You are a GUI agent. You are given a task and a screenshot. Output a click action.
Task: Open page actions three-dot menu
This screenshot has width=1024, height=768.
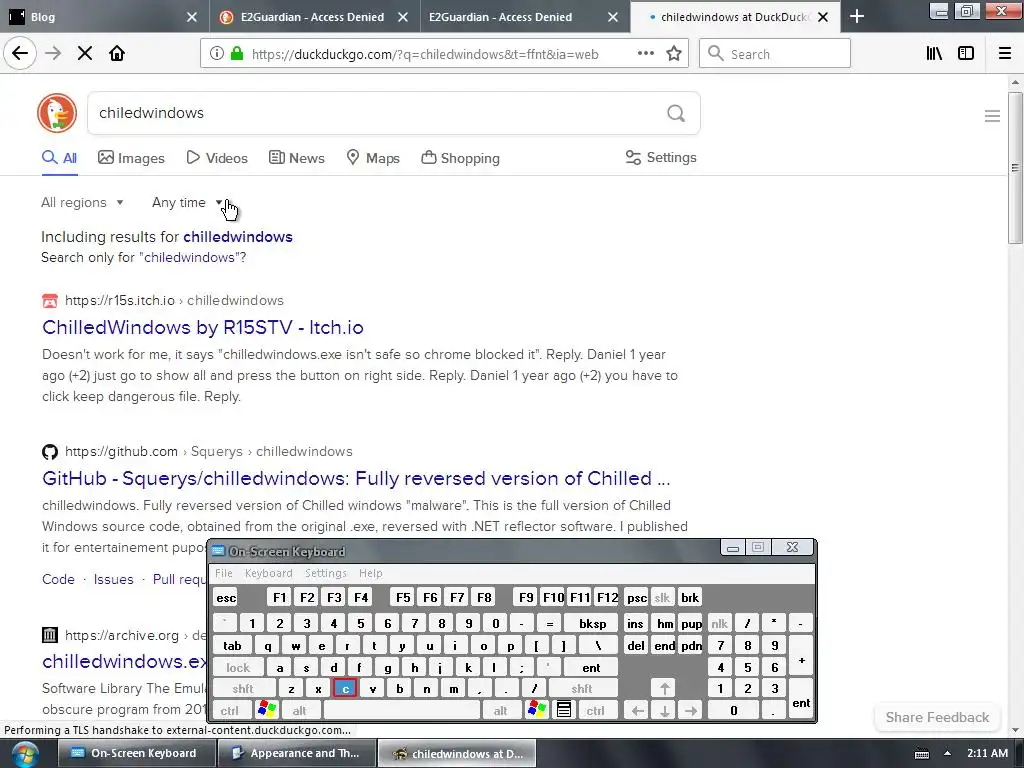coord(645,54)
